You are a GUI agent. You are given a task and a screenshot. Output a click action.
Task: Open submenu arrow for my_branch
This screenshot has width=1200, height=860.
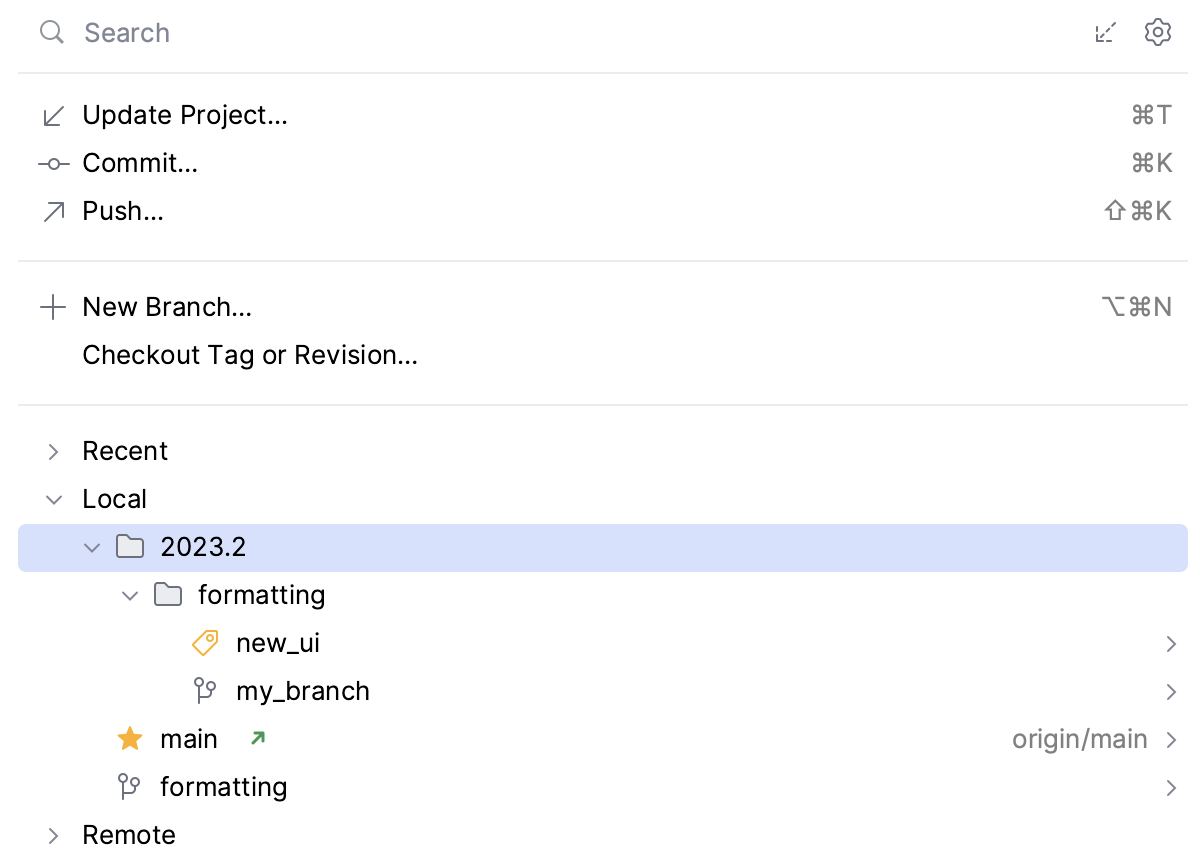point(1171,691)
